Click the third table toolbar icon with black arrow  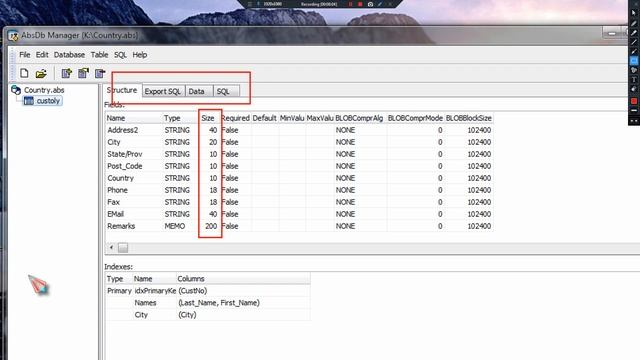pos(100,73)
